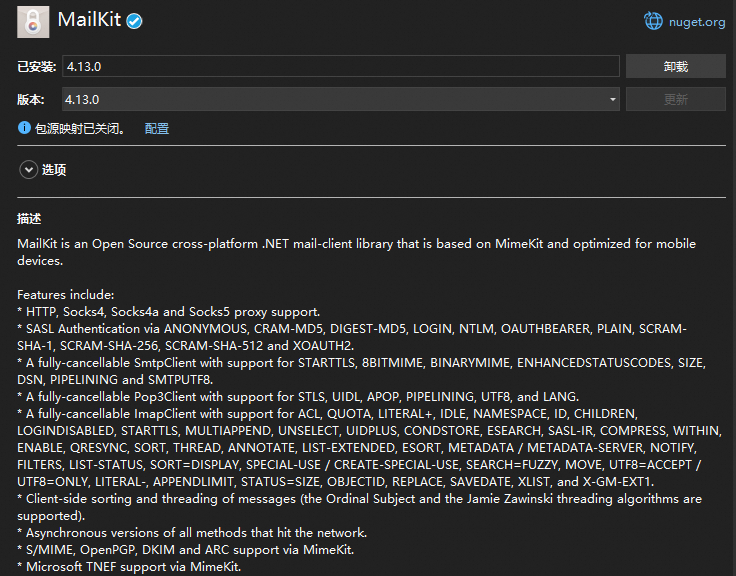This screenshot has width=736, height=576.
Task: Click the 卸载 uninstall button
Action: [x=675, y=66]
